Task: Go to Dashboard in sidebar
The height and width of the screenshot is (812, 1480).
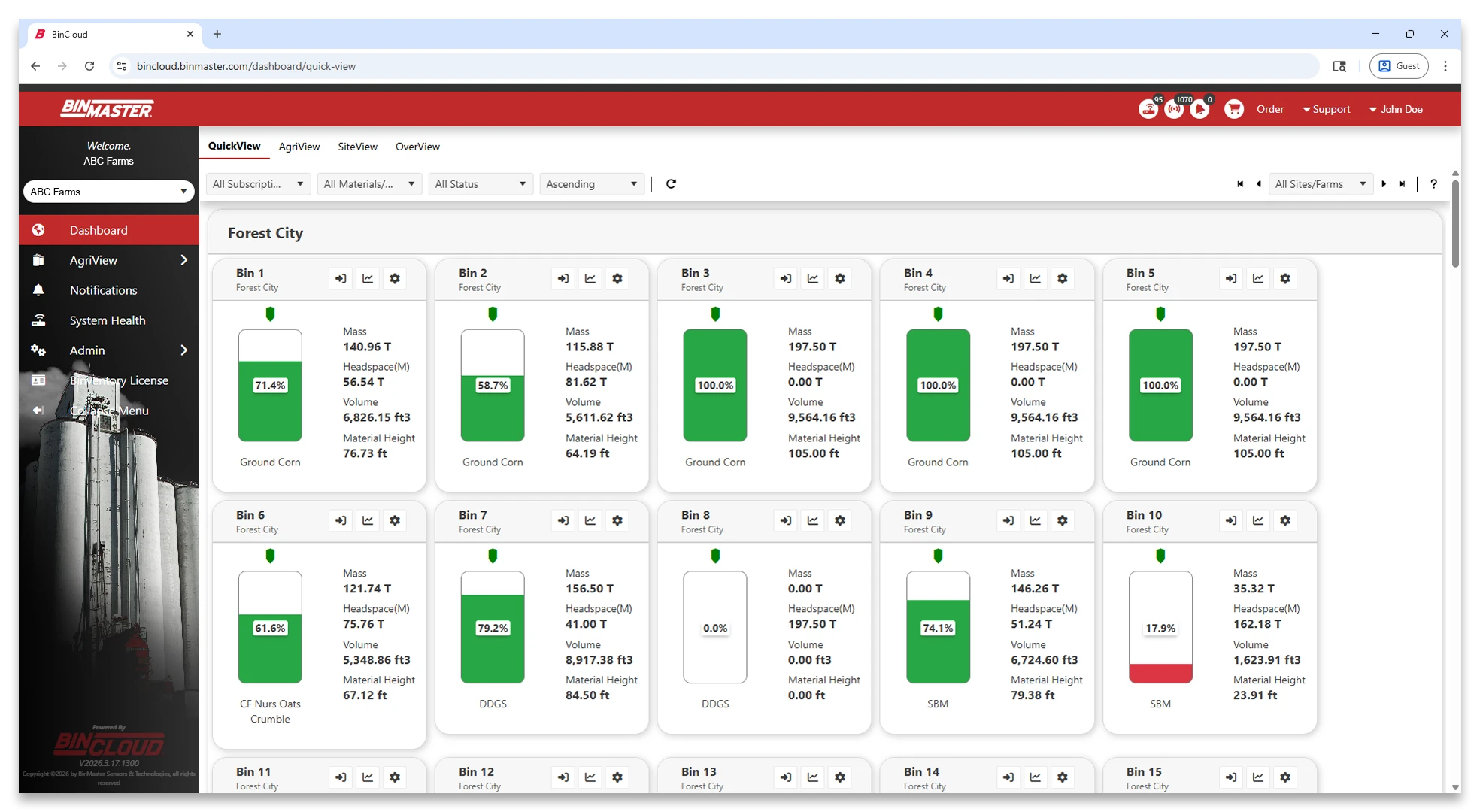Action: tap(109, 230)
